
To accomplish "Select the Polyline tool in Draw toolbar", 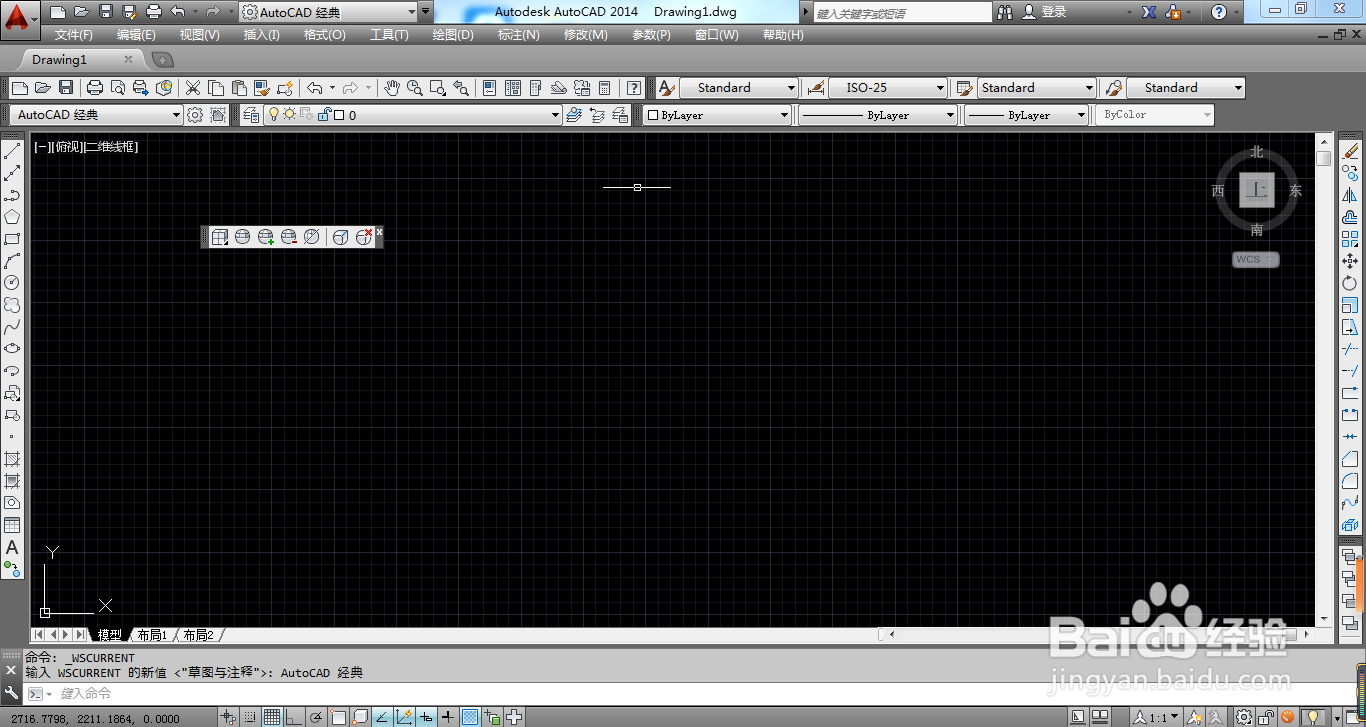I will click(x=12, y=195).
